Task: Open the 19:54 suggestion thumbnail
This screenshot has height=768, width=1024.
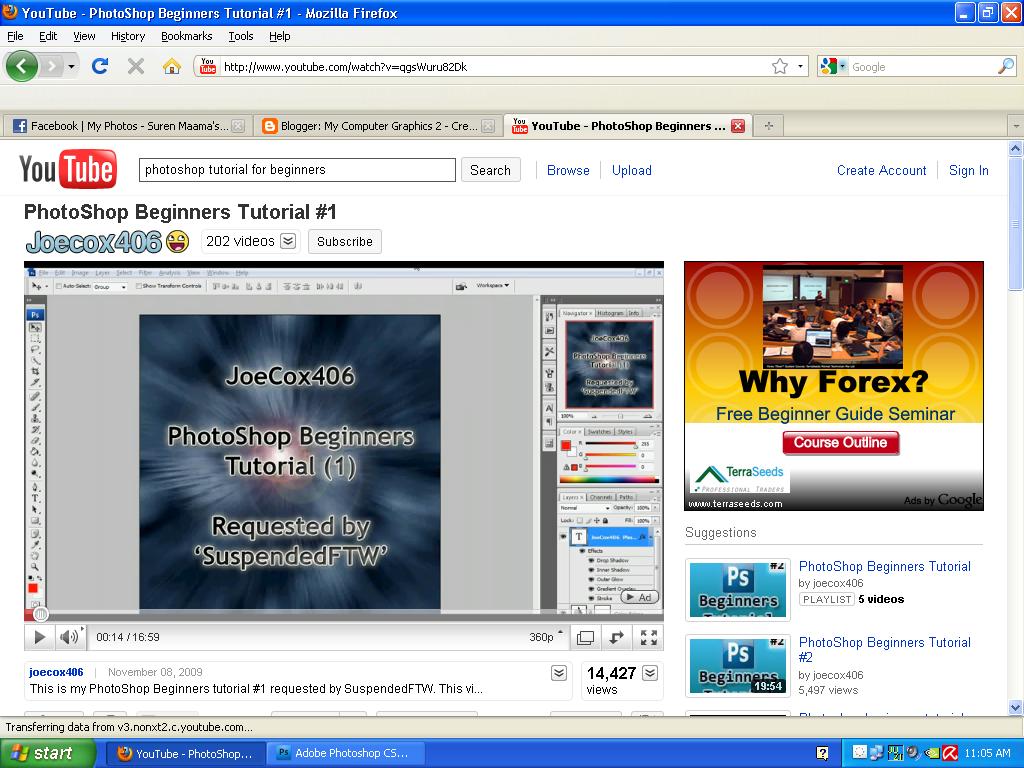Action: (x=738, y=665)
